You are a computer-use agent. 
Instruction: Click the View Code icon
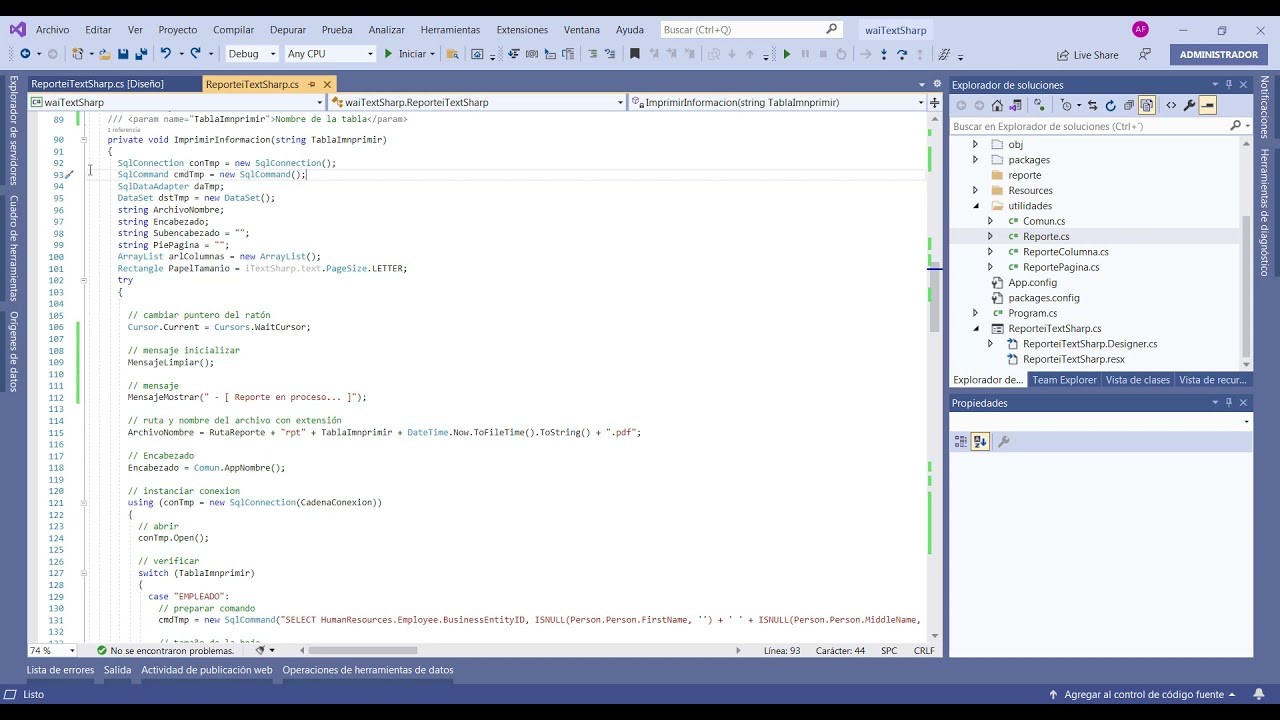click(1171, 105)
